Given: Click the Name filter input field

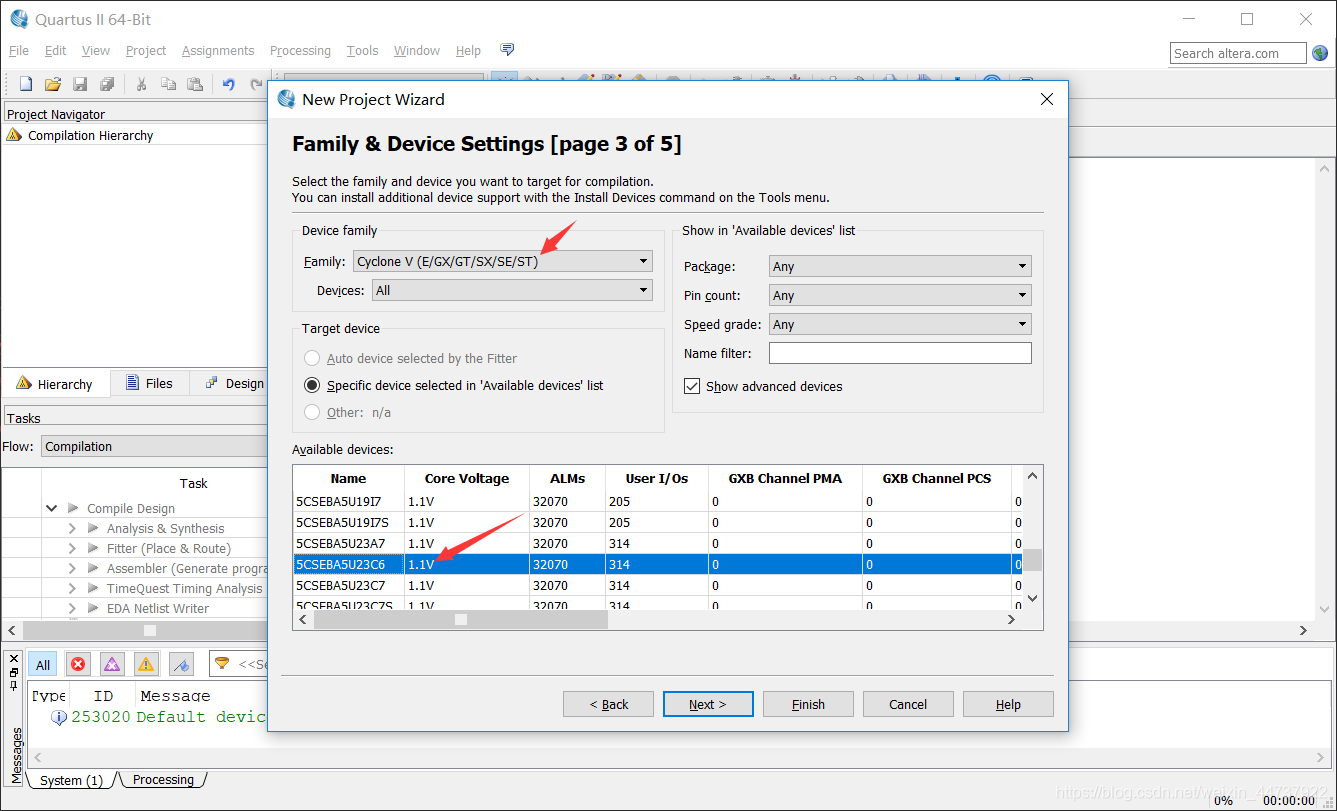Looking at the screenshot, I should (x=900, y=353).
